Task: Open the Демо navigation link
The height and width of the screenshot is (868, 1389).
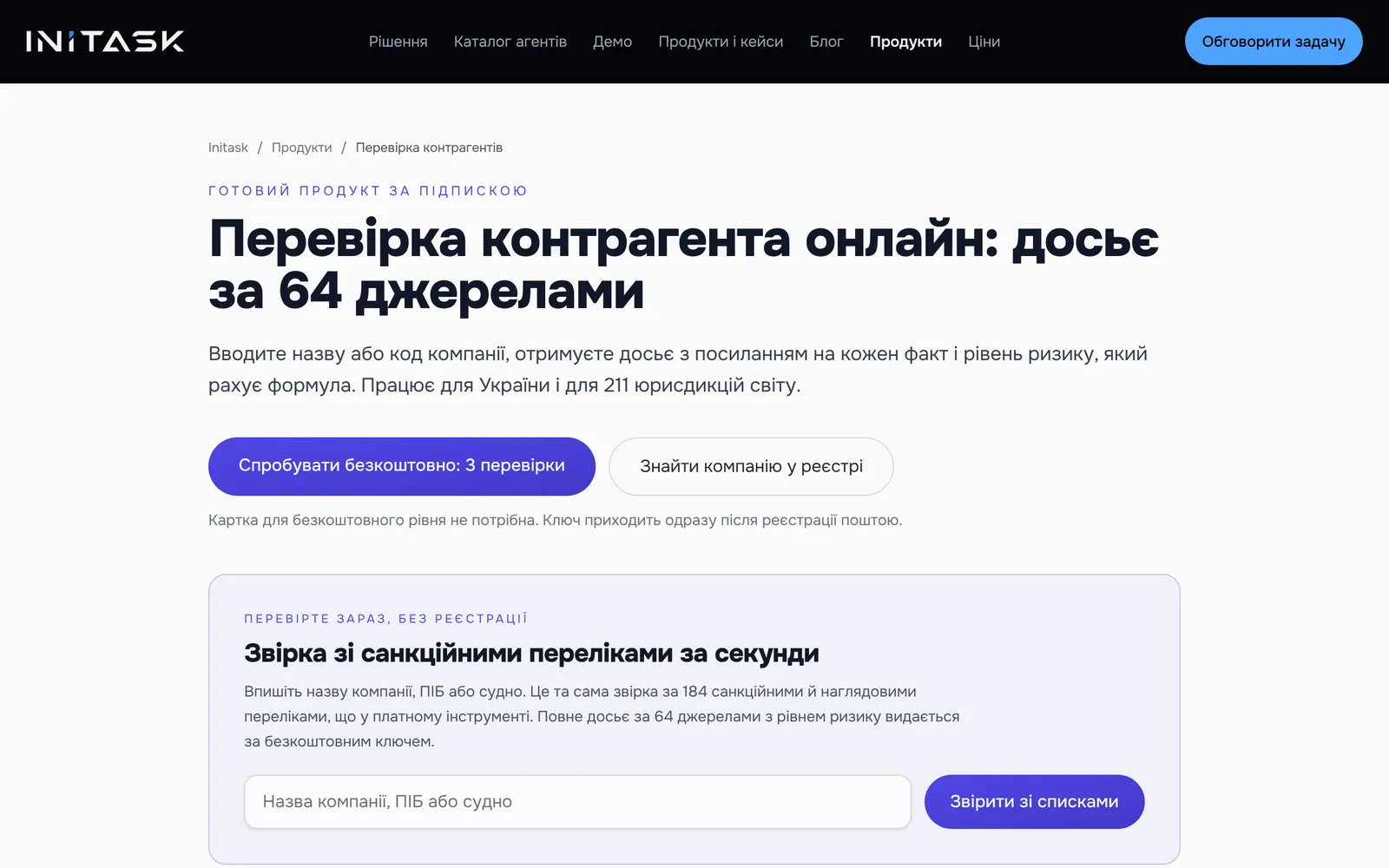Action: [612, 42]
